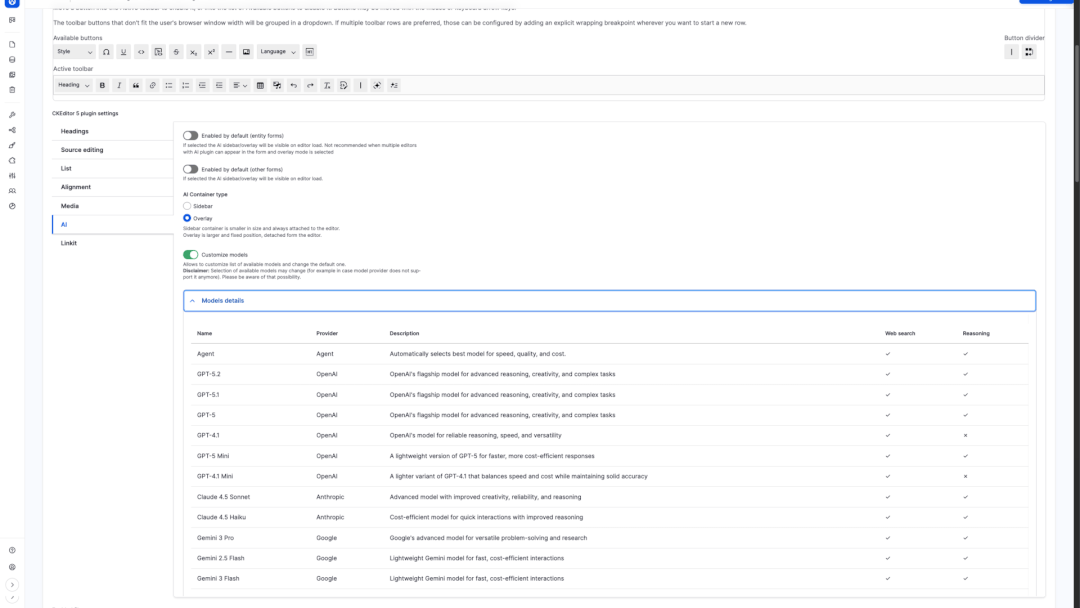Click the vertical divider button under Button divider

(x=1011, y=52)
